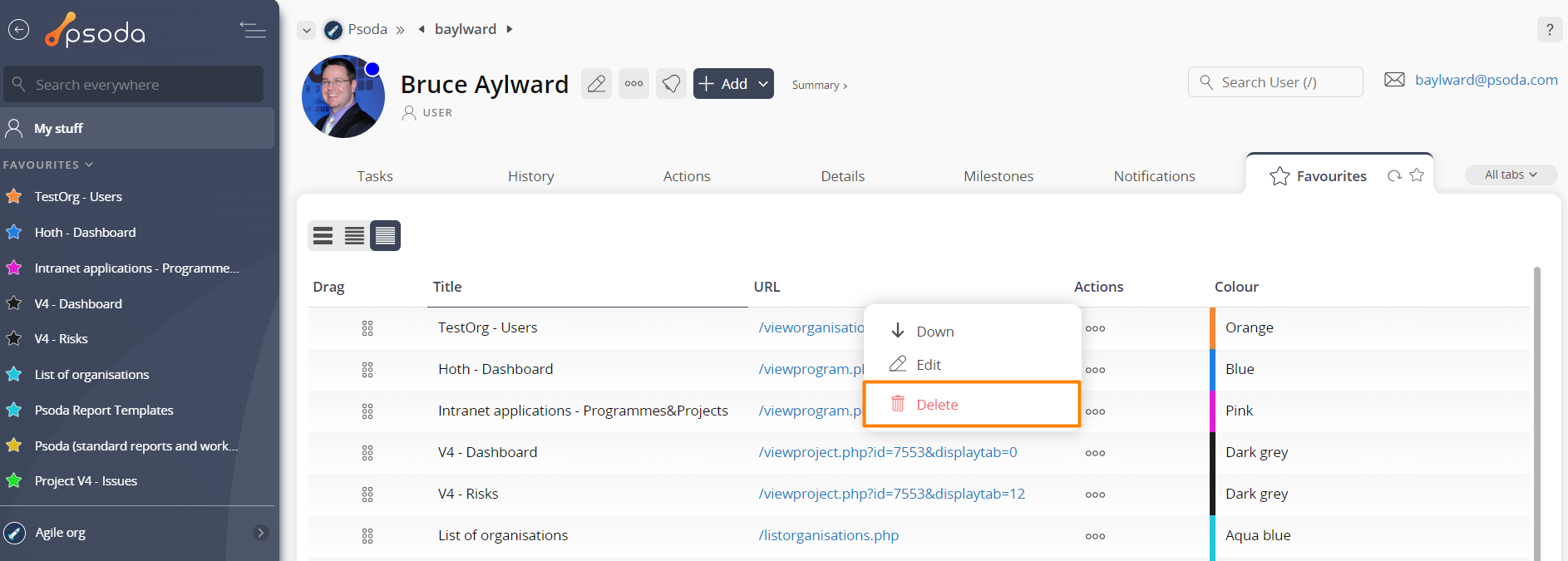Switch to the History tab

[x=530, y=176]
